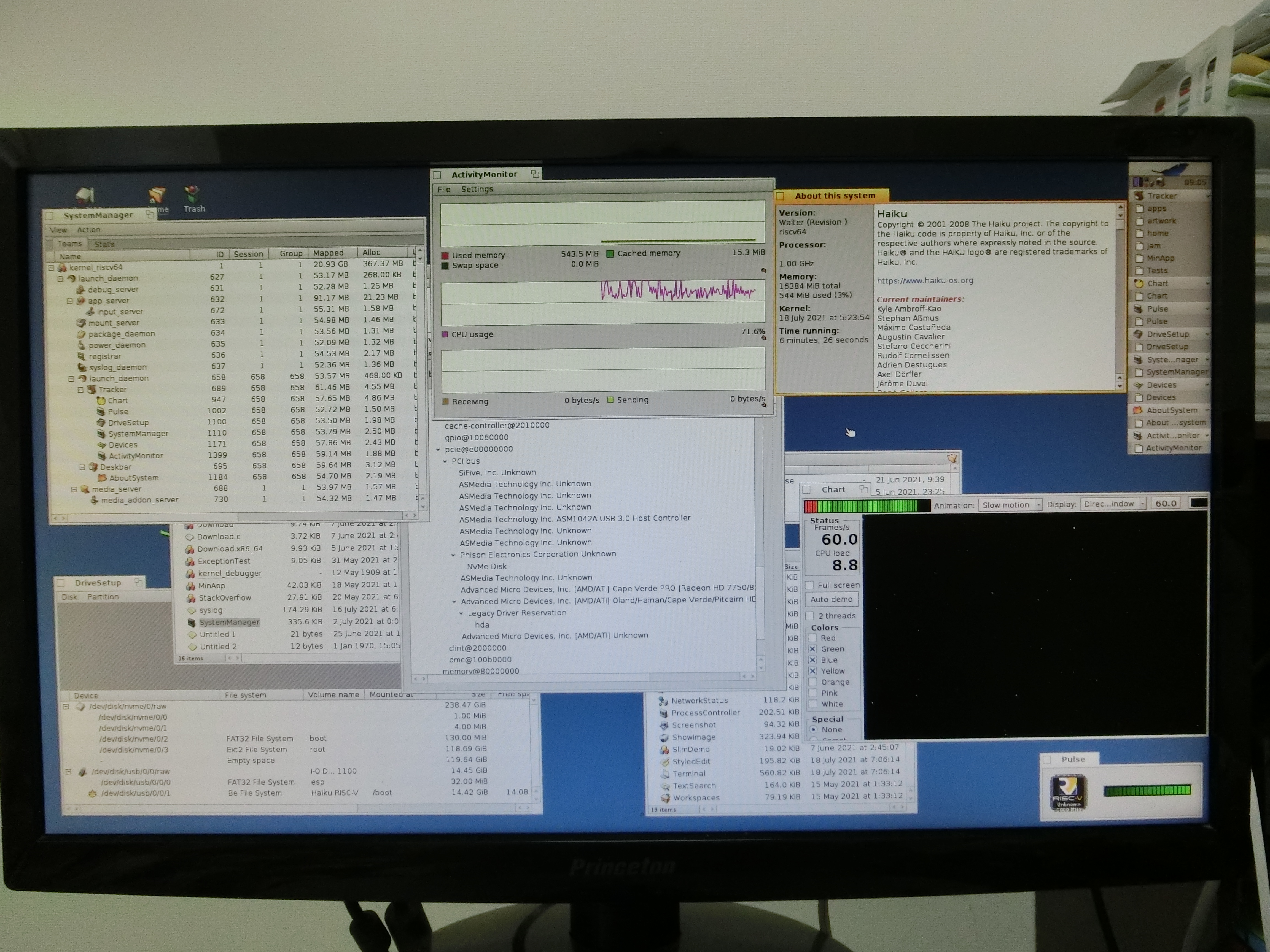This screenshot has height=952, width=1270.
Task: Select the Deskbar team icon in SystemManager
Action: (94, 467)
